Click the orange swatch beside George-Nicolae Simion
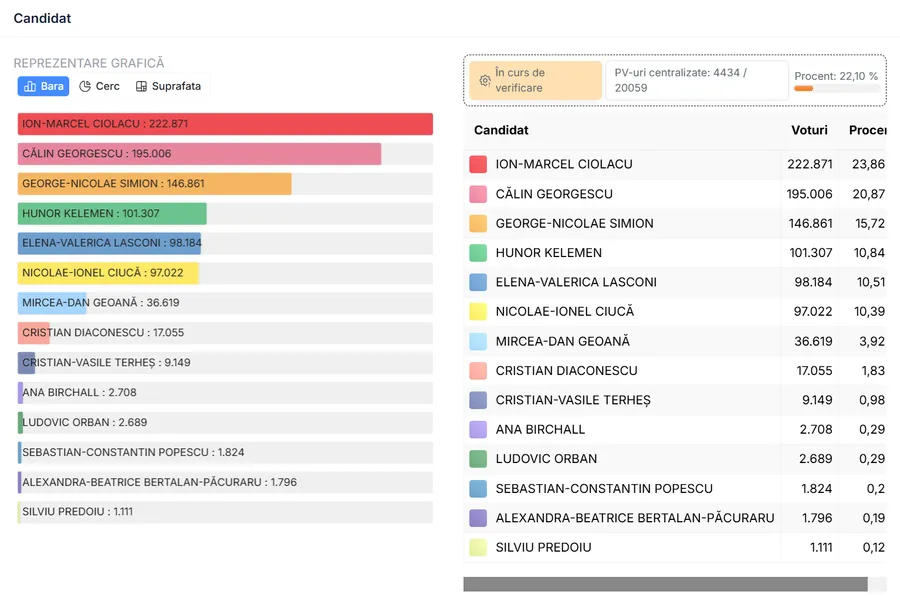This screenshot has width=900, height=598. 478,224
